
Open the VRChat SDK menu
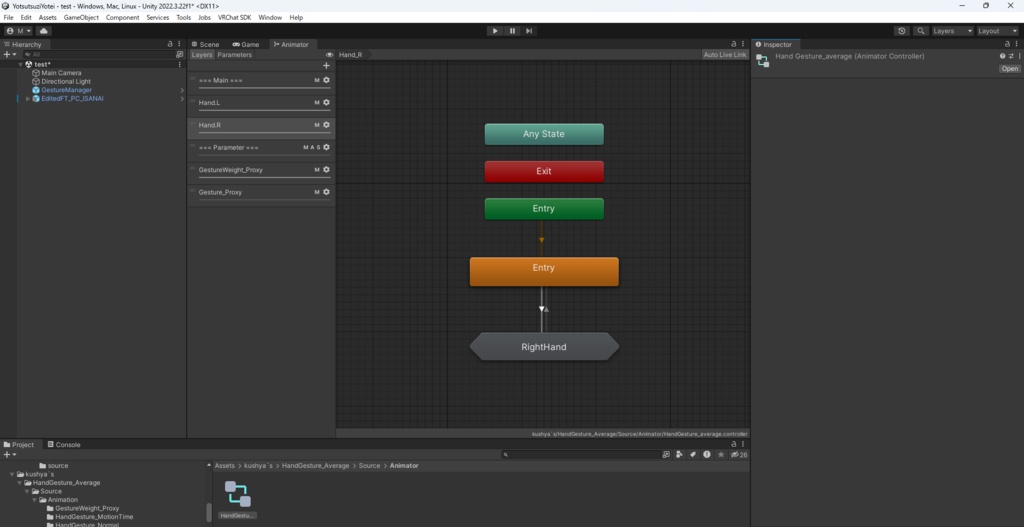pyautogui.click(x=234, y=18)
